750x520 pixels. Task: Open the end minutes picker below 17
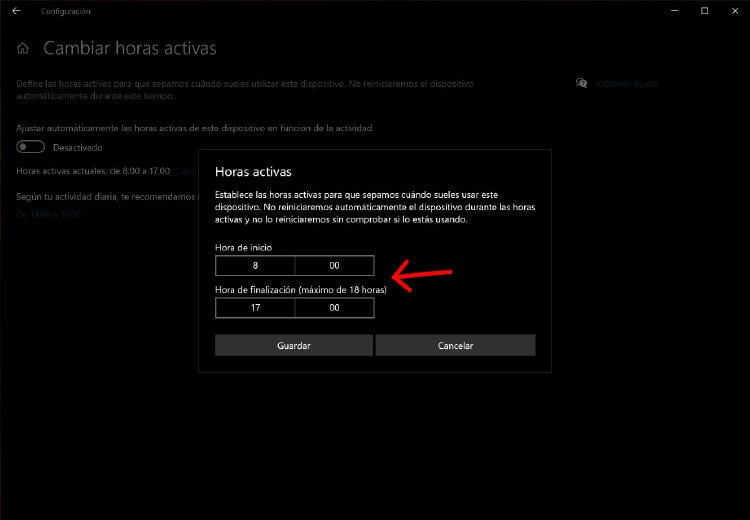pos(334,308)
